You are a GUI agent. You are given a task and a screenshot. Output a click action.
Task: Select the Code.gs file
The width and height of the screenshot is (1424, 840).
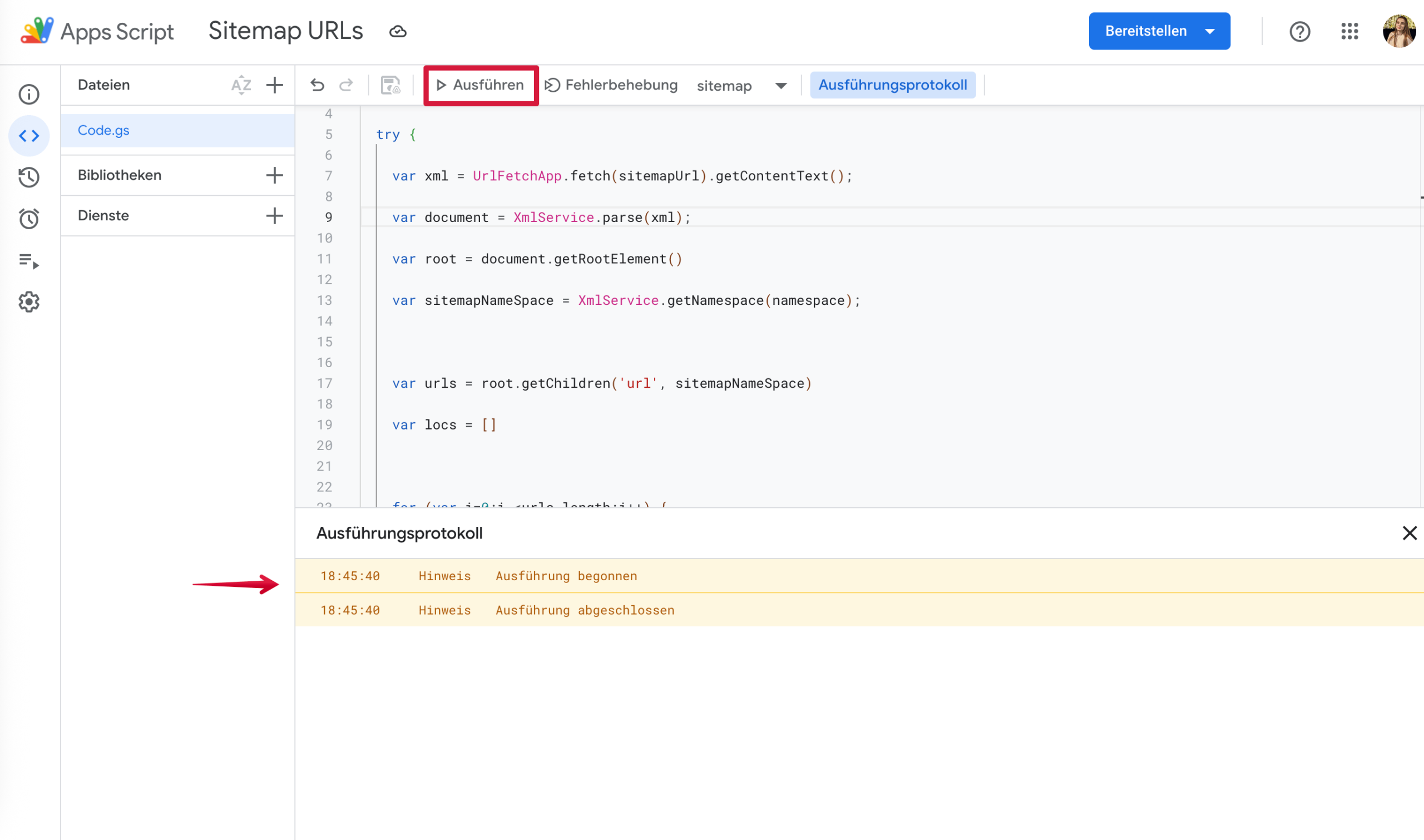pos(177,130)
